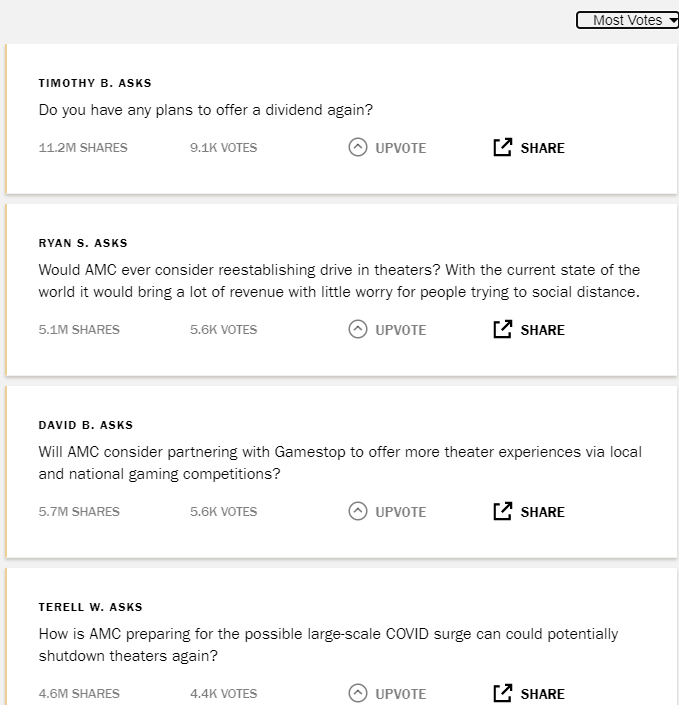Image resolution: width=679 pixels, height=705 pixels.
Task: Click upvote circle icon on Terell W.'s question
Action: (x=358, y=693)
